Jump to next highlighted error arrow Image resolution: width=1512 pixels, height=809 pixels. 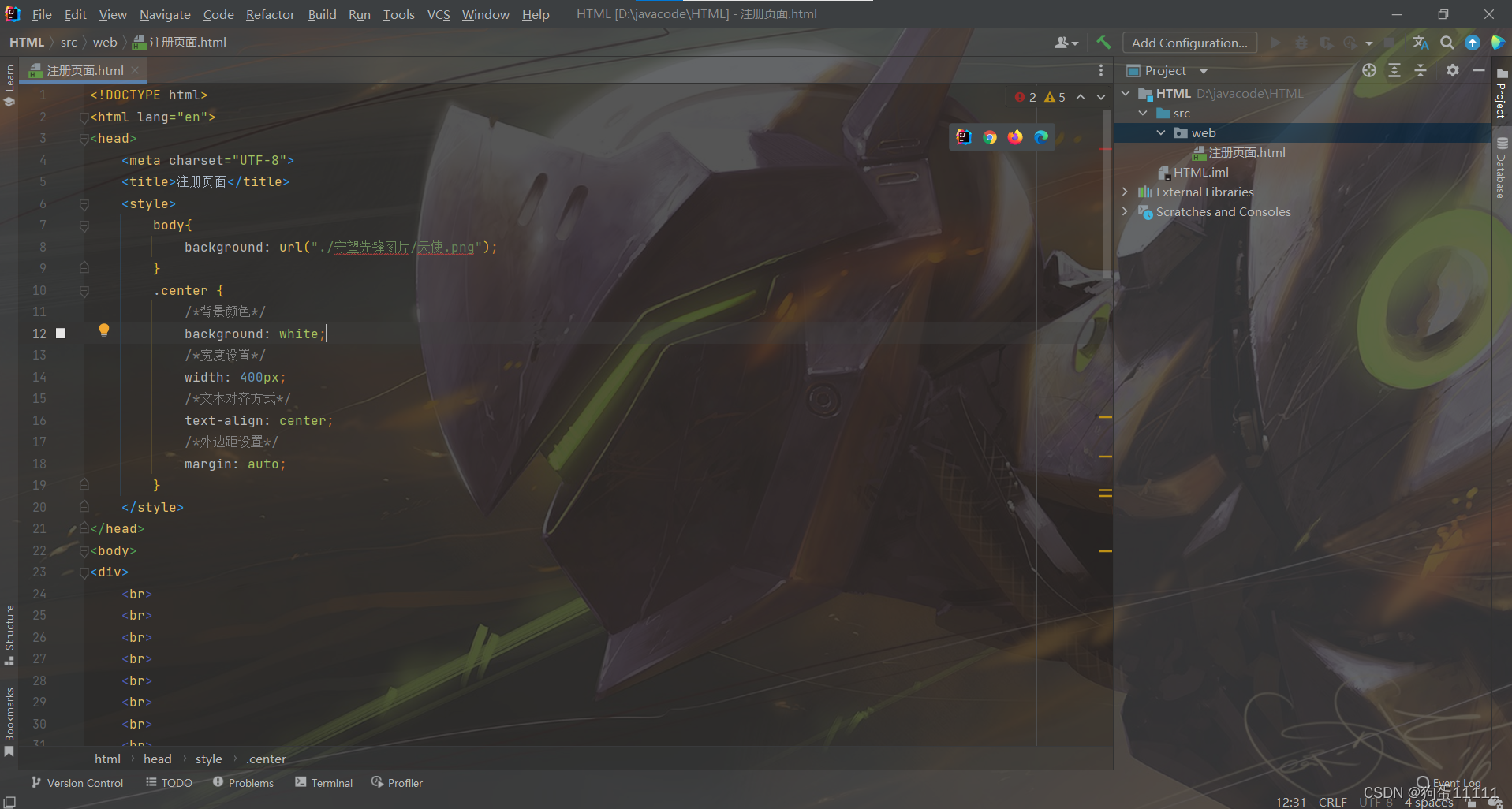coord(1101,97)
